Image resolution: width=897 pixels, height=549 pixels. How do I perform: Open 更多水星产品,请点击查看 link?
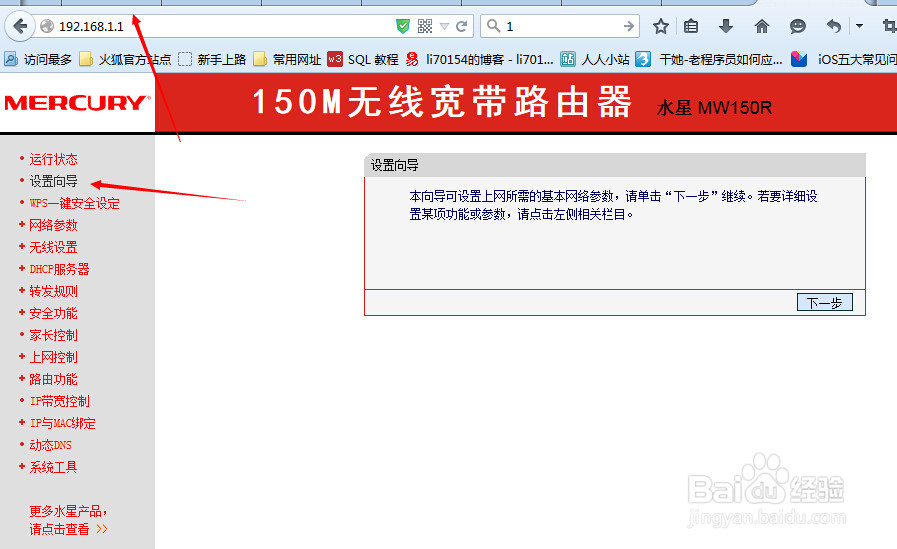click(69, 520)
